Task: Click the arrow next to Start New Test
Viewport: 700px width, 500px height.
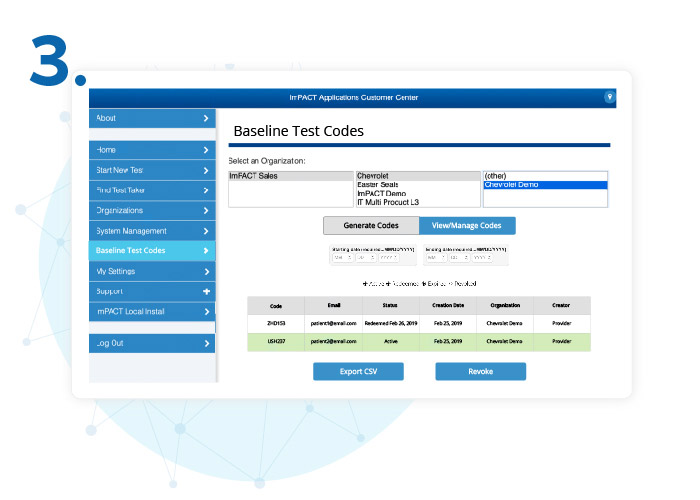Action: tap(206, 171)
